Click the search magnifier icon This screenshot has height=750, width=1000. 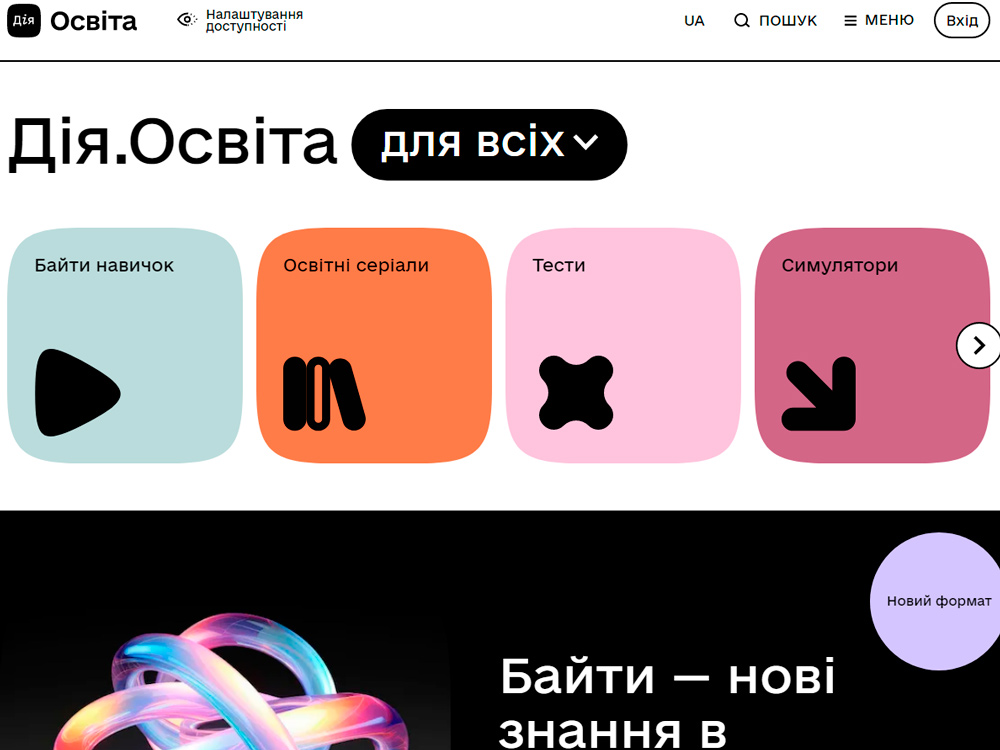pyautogui.click(x=742, y=21)
